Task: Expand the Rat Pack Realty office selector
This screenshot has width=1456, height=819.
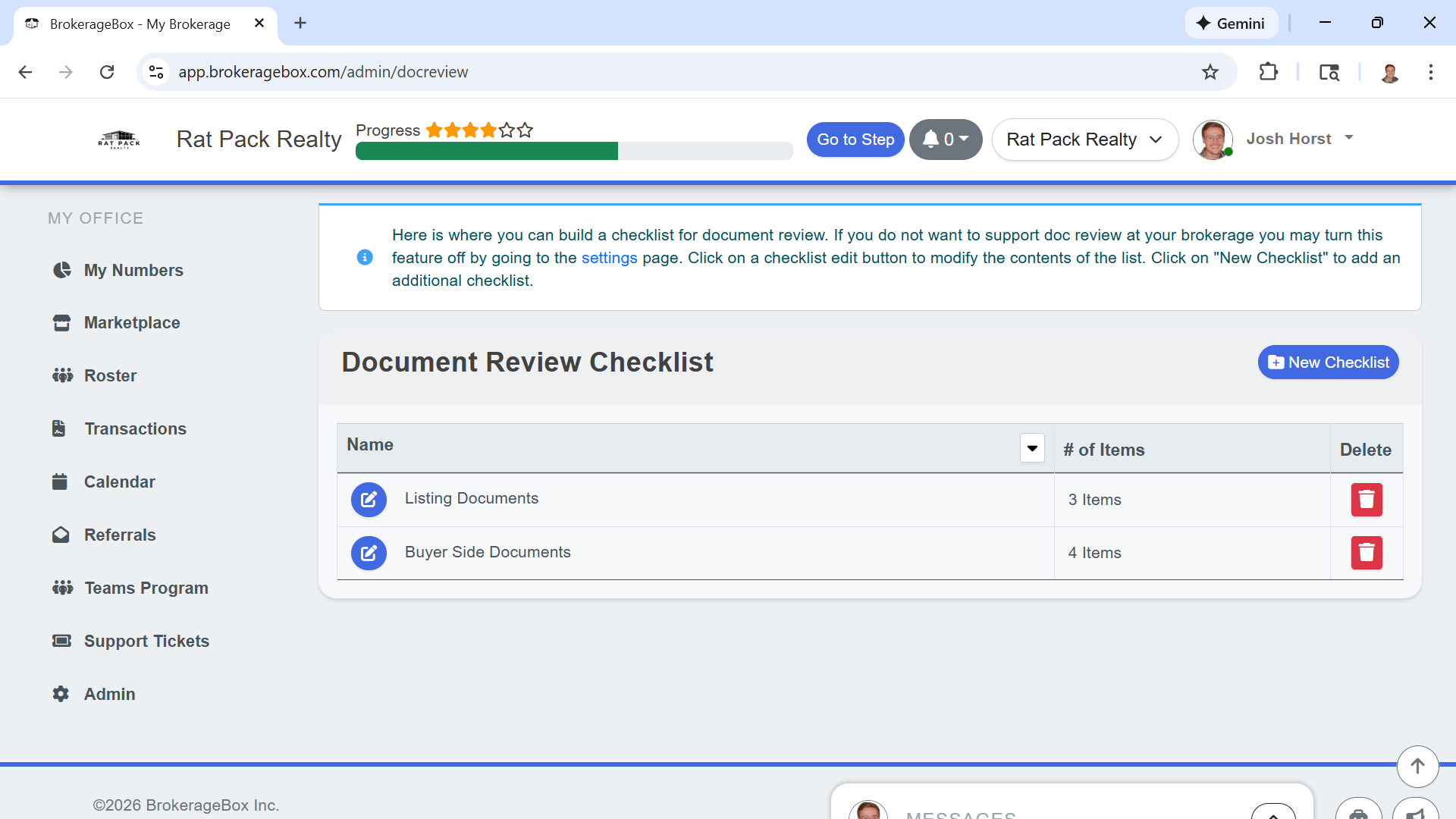Action: 1084,140
